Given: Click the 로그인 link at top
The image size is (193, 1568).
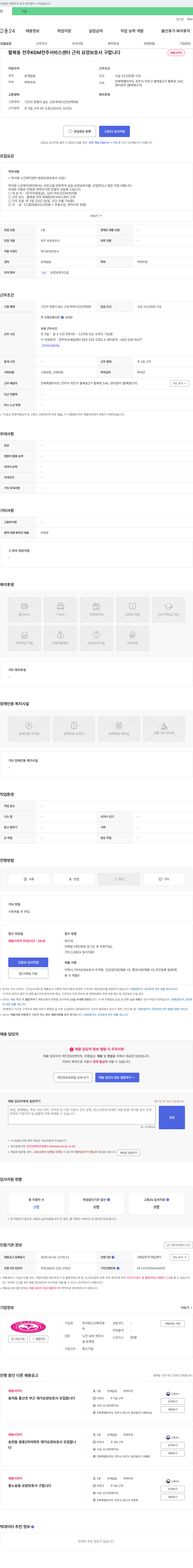Looking at the screenshot, I should 180,19.
